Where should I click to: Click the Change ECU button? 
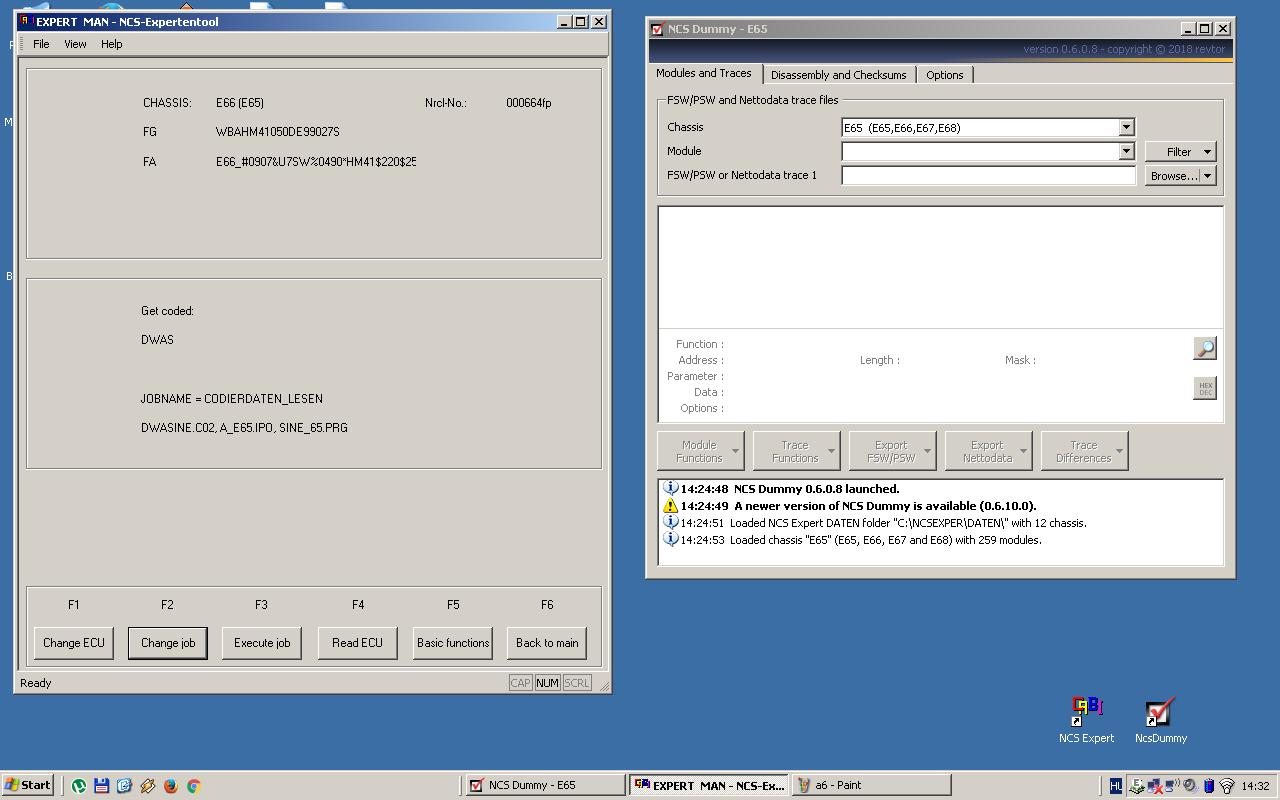point(74,643)
